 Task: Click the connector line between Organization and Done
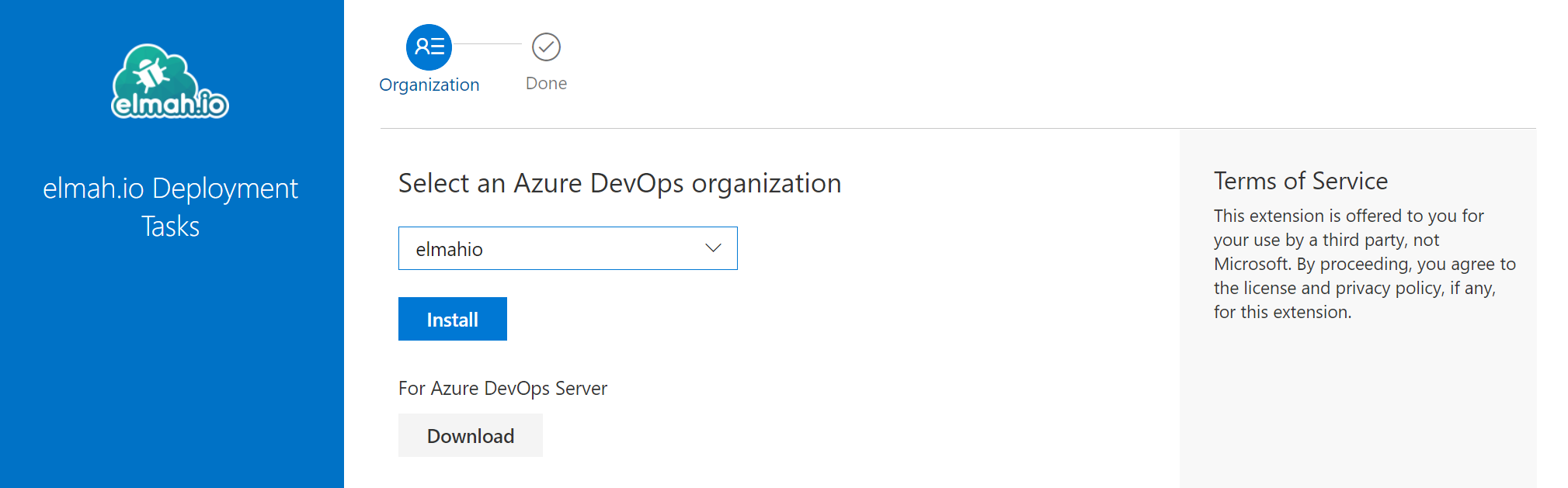coord(488,45)
